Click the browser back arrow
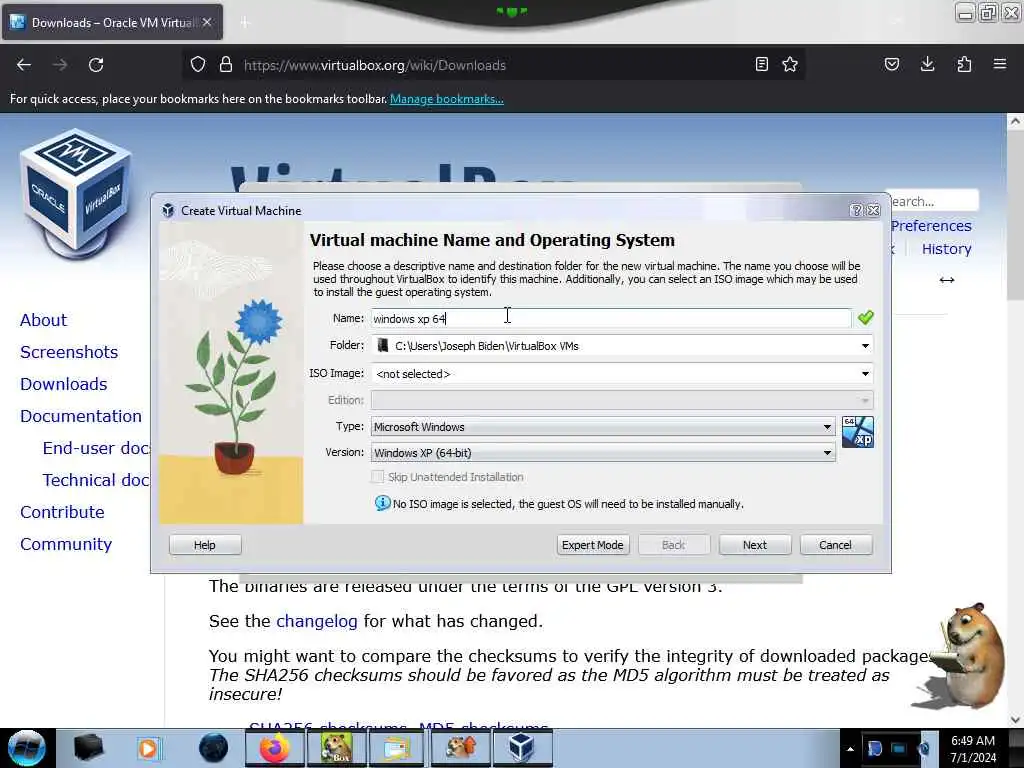The image size is (1024, 768). (24, 65)
